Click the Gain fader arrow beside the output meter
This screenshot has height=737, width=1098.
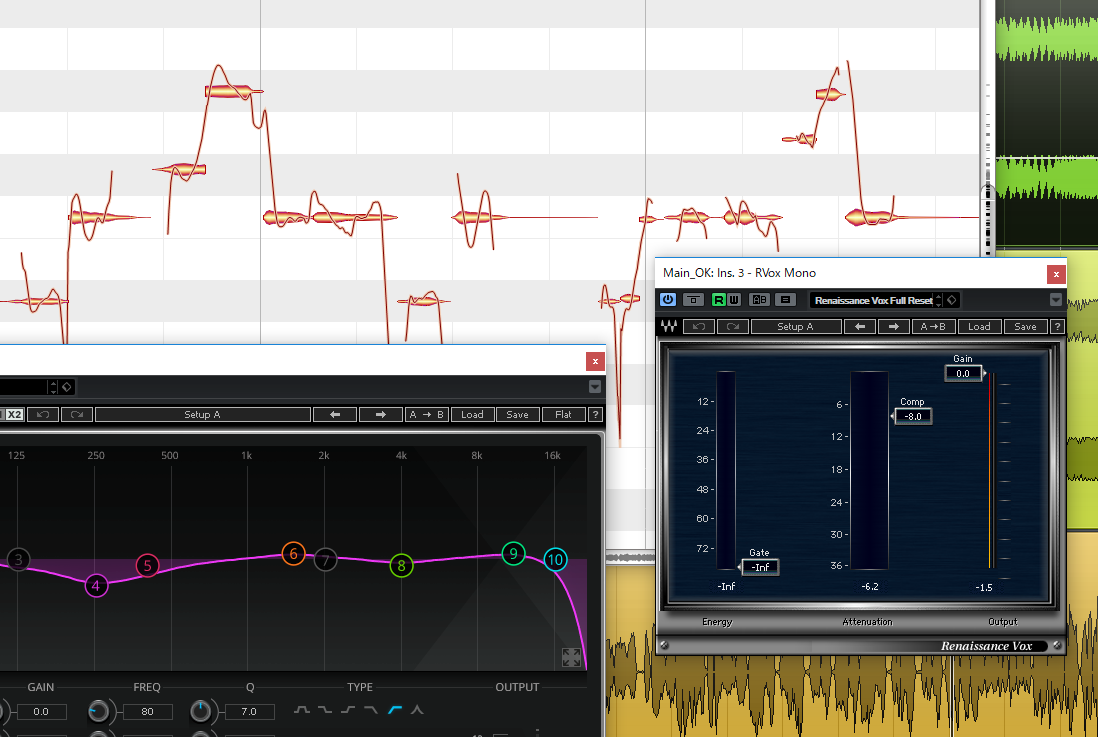pyautogui.click(x=985, y=374)
